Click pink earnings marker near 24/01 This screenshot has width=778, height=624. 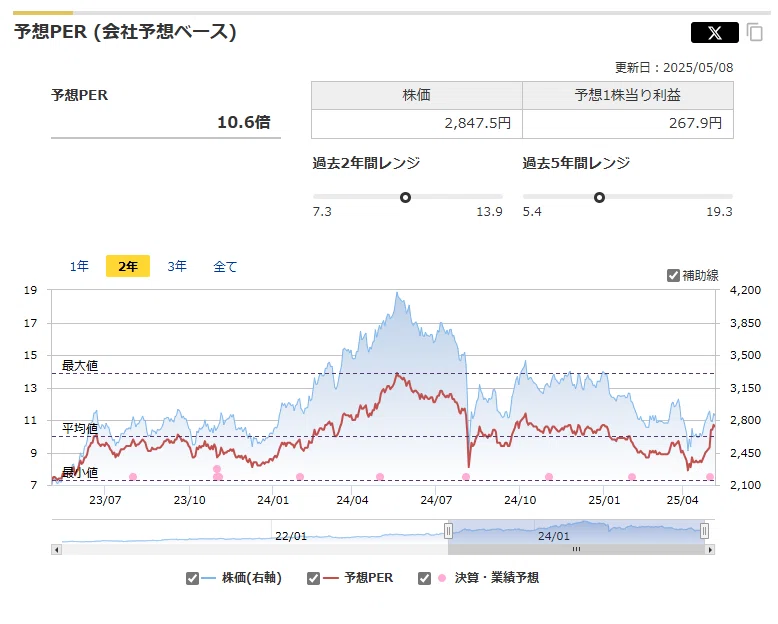pyautogui.click(x=300, y=477)
